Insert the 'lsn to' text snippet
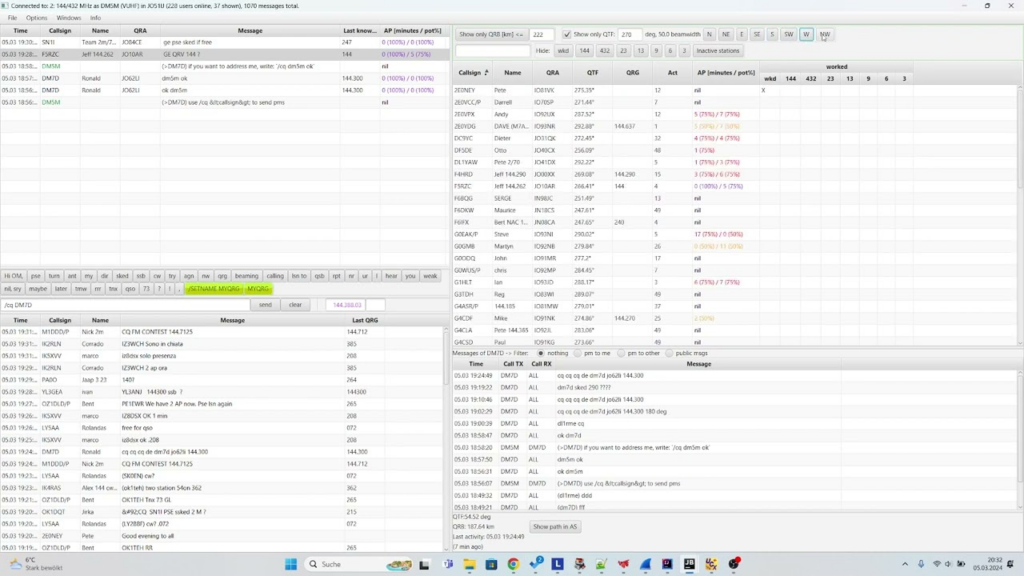 (299, 276)
